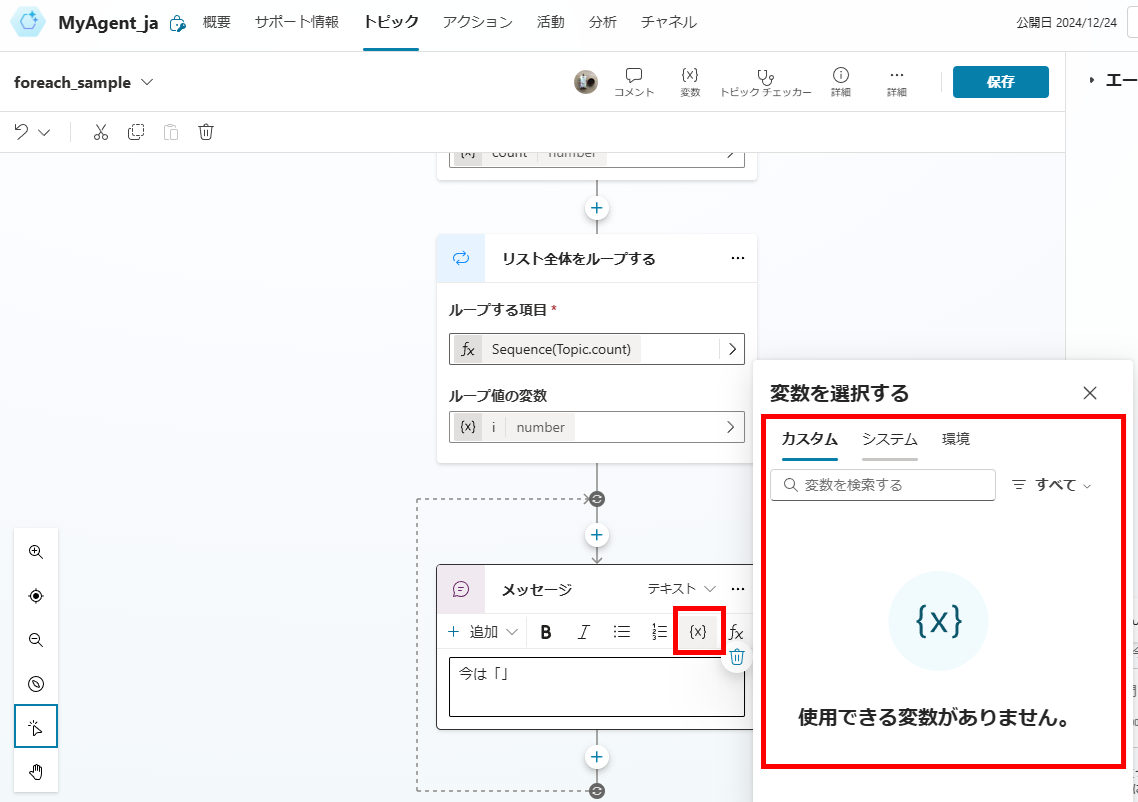Click the cut scissors icon

coord(101,132)
